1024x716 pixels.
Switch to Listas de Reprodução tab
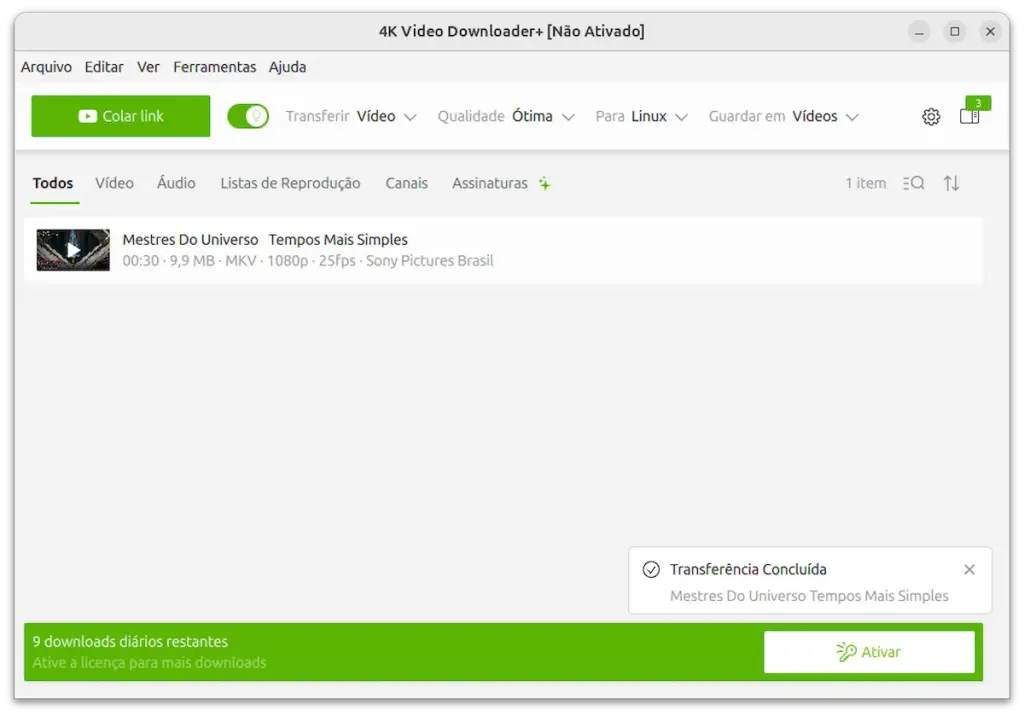[290, 184]
